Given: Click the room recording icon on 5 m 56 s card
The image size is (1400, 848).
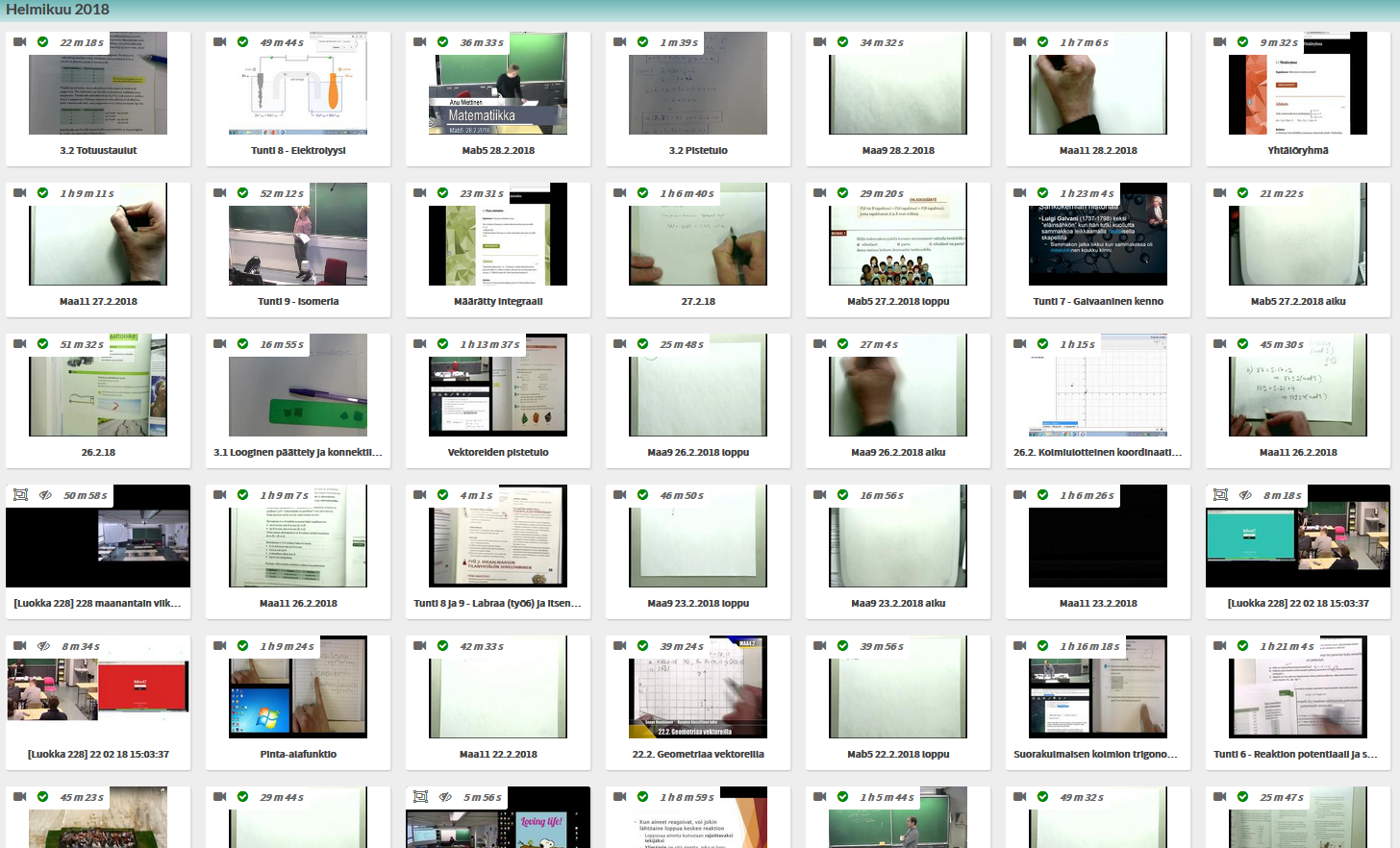Looking at the screenshot, I should click(x=420, y=797).
